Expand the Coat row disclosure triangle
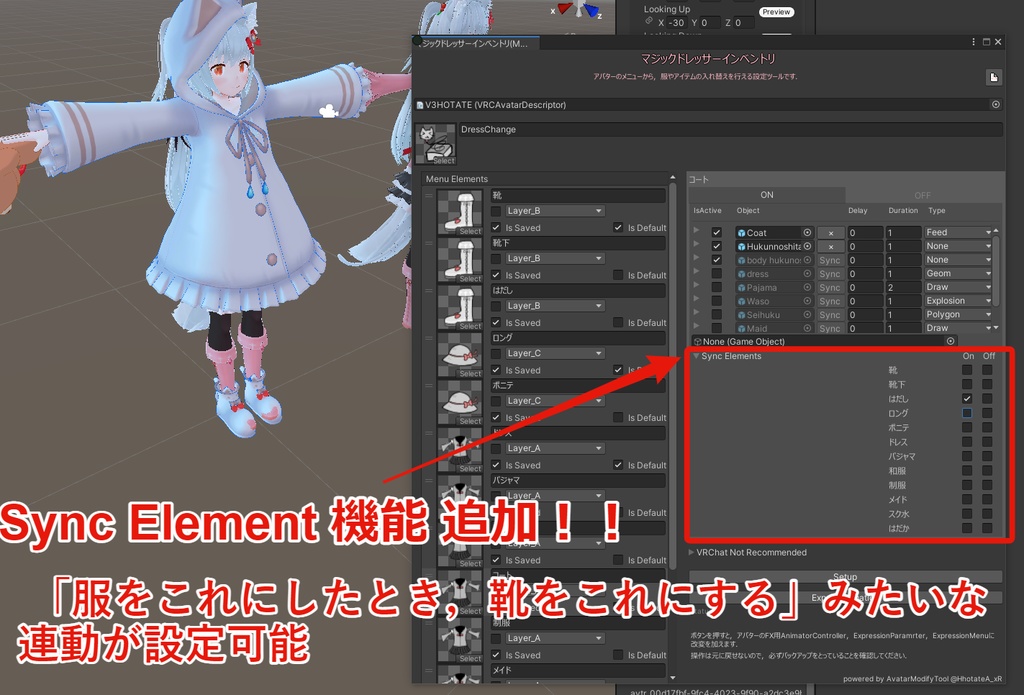The width and height of the screenshot is (1024, 695). click(x=697, y=231)
